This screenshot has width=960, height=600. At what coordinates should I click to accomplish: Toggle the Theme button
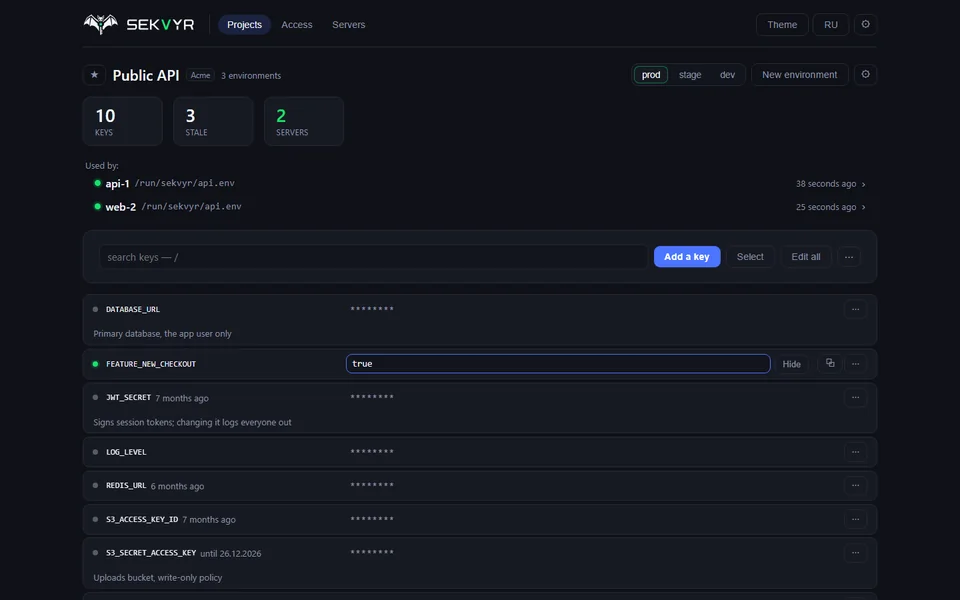pyautogui.click(x=782, y=24)
